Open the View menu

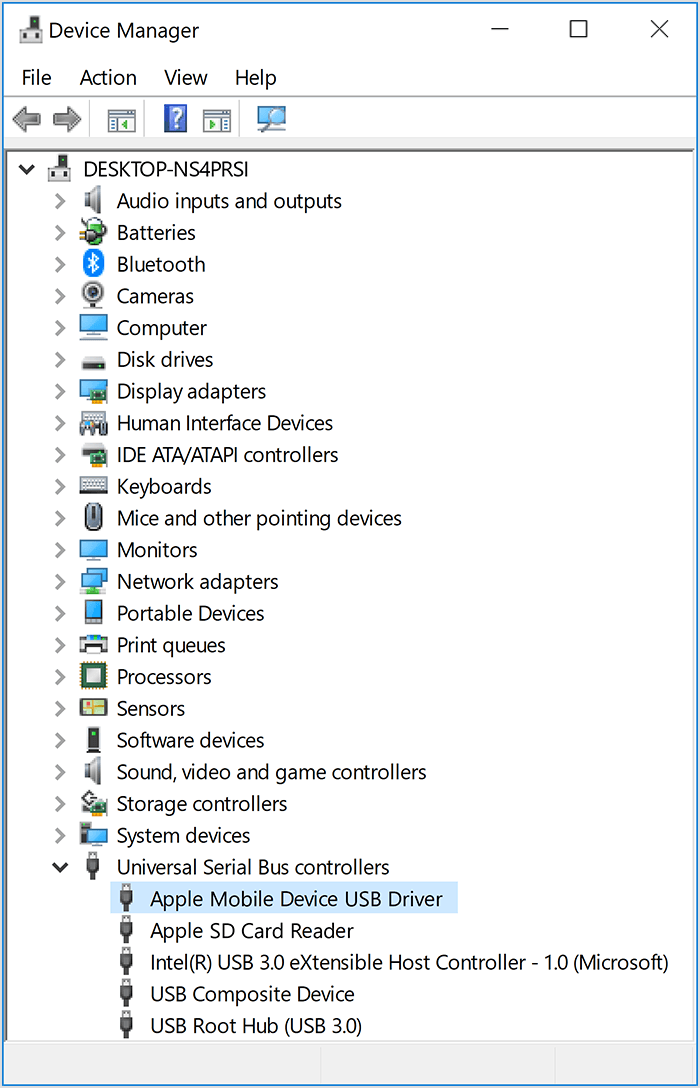click(x=185, y=78)
